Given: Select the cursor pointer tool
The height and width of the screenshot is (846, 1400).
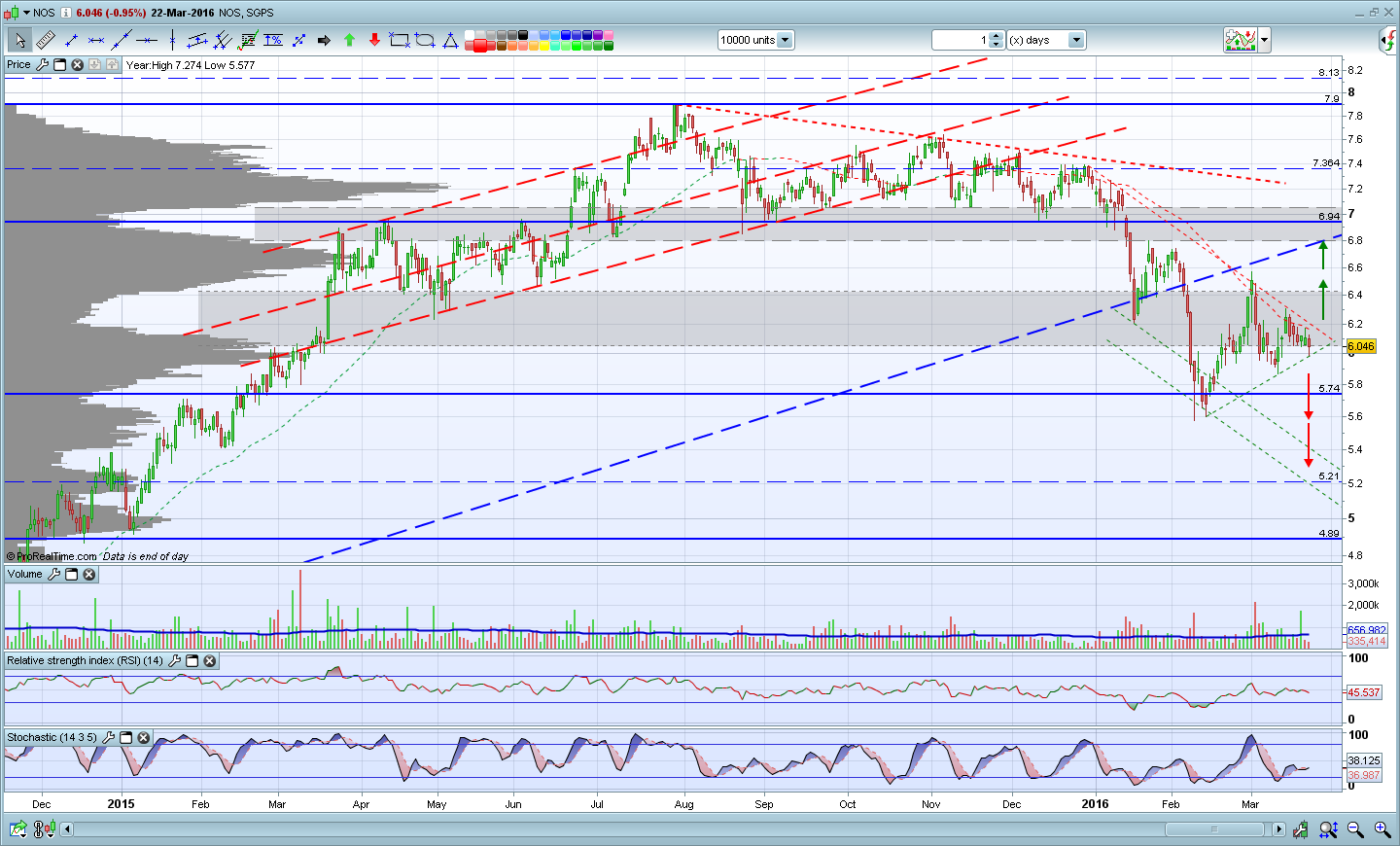Looking at the screenshot, I should (x=19, y=40).
